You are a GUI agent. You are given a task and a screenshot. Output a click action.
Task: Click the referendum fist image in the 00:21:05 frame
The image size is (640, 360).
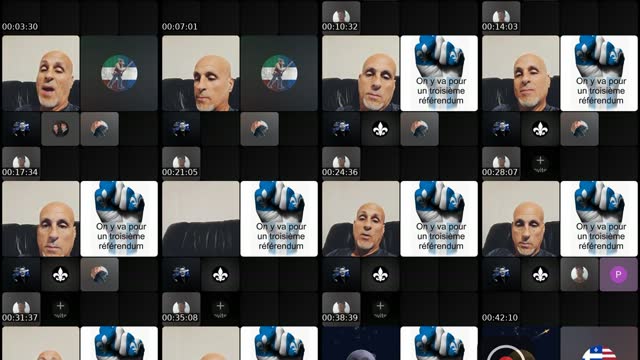point(279,219)
